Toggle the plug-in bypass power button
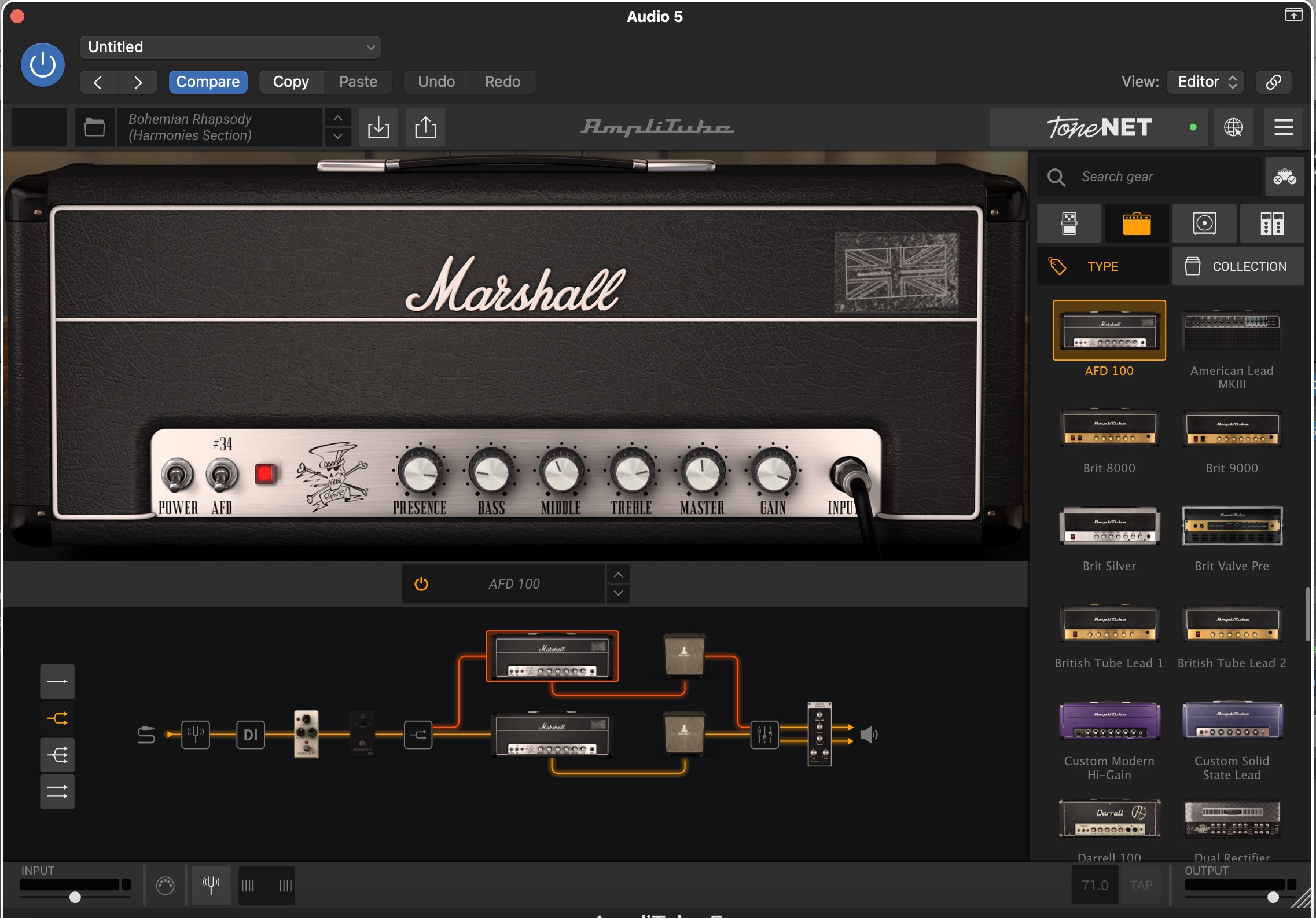1316x918 pixels. (42, 65)
